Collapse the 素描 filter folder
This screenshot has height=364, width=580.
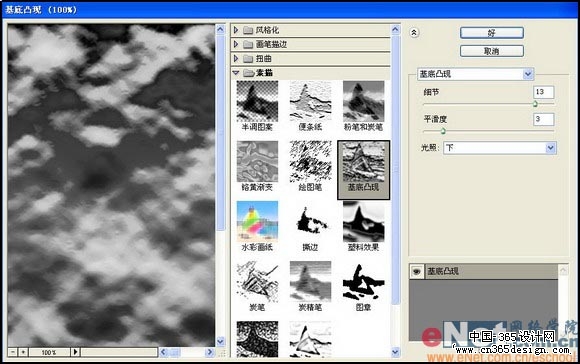[236, 73]
